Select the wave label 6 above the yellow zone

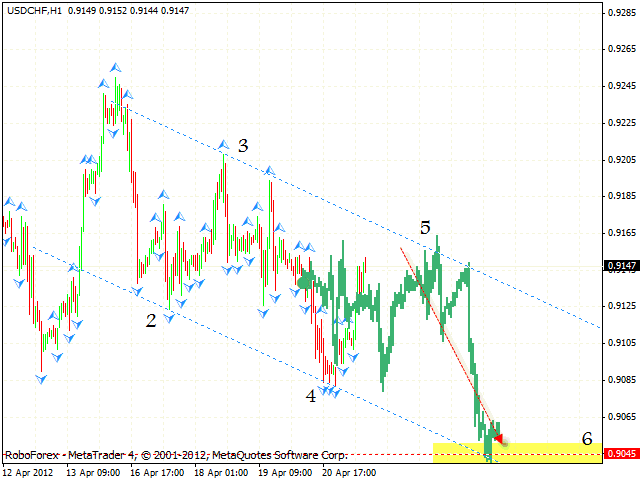point(587,439)
